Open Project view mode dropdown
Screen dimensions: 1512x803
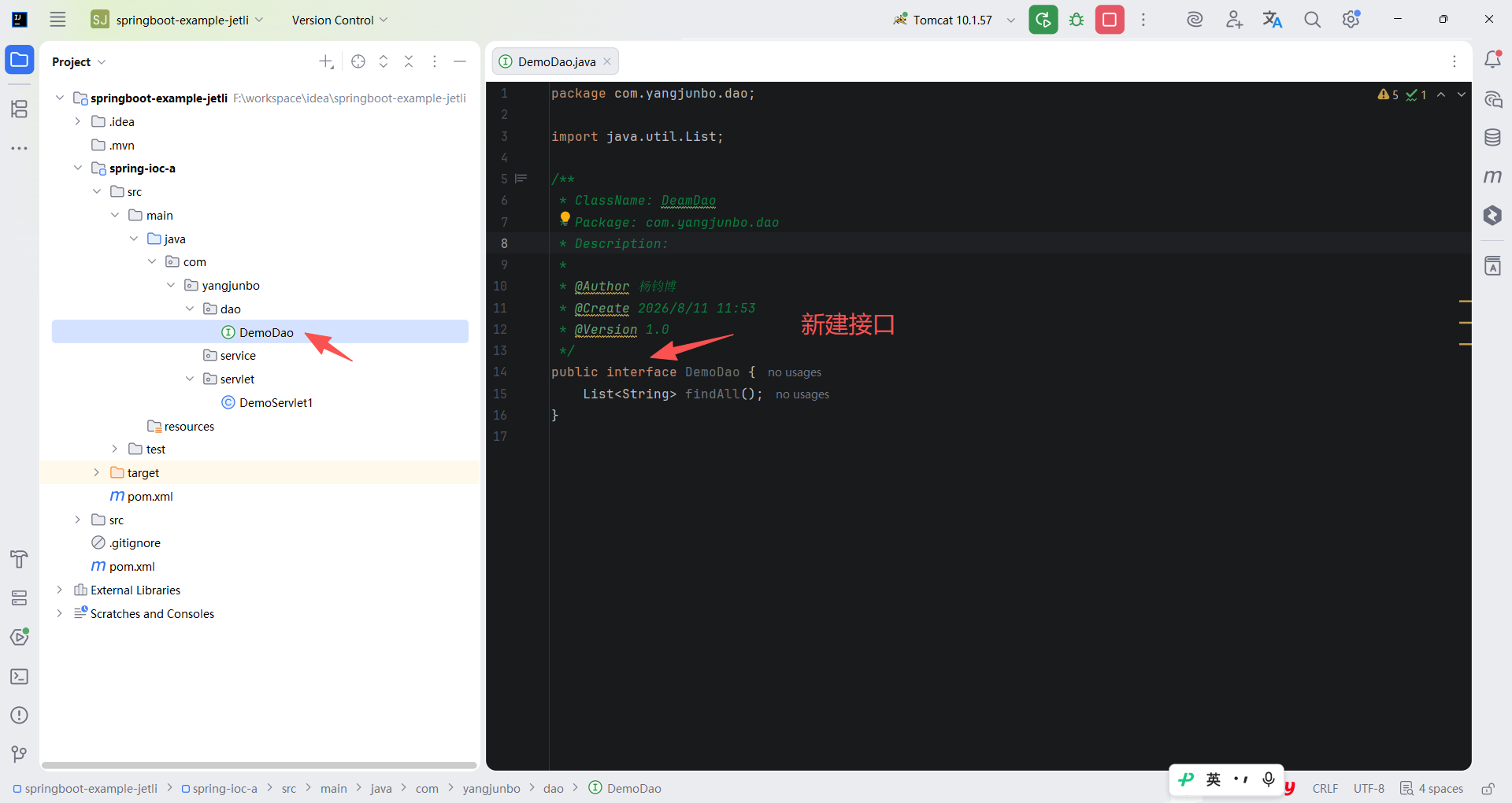pos(79,61)
